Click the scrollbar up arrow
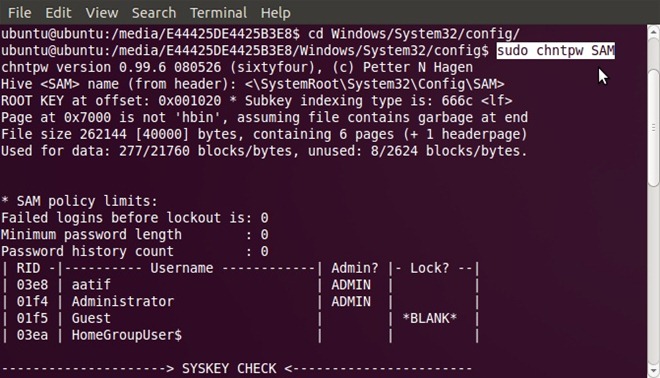This screenshot has width=660, height=378. 653,32
